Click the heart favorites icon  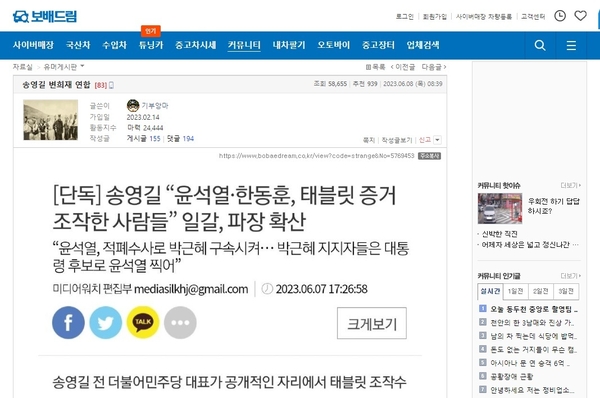coord(580,16)
